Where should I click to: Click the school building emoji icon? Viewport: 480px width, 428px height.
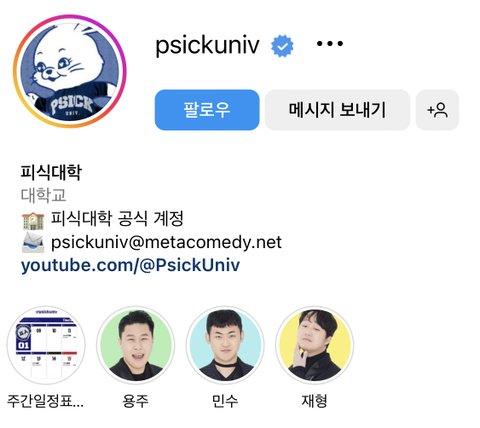pyautogui.click(x=33, y=221)
